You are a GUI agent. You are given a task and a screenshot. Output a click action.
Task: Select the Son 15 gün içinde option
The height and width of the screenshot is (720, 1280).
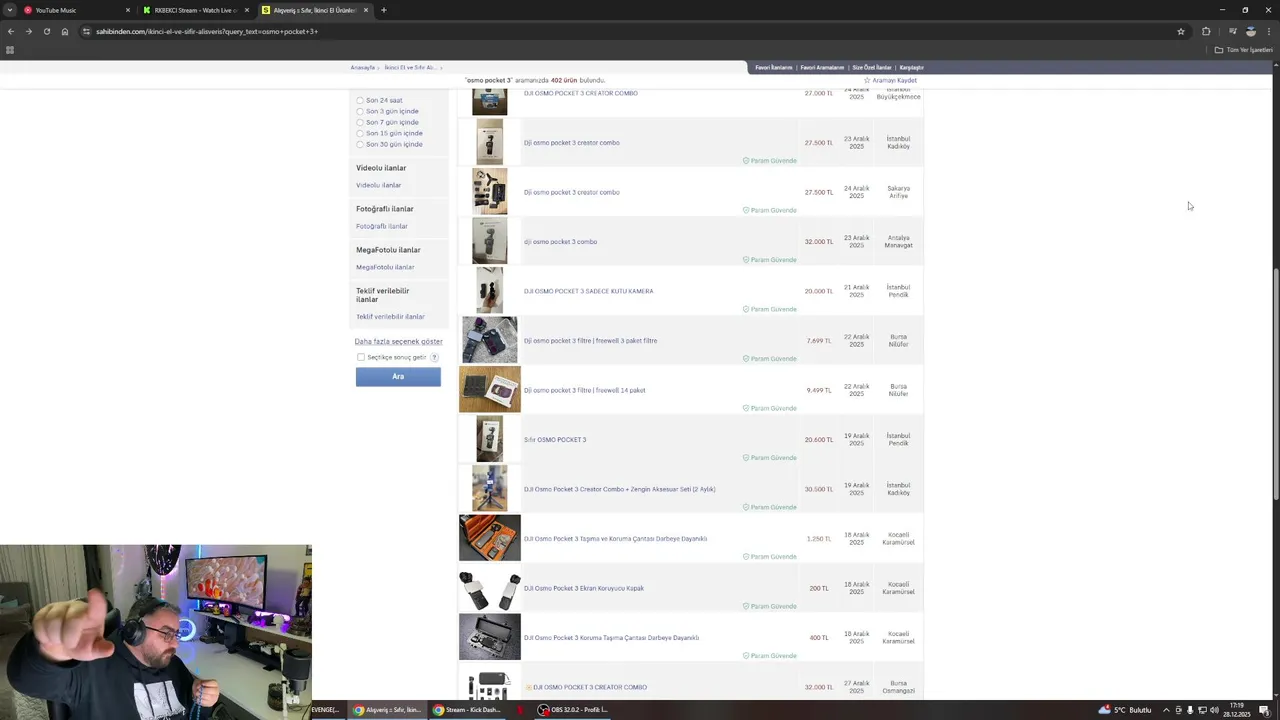[360, 133]
